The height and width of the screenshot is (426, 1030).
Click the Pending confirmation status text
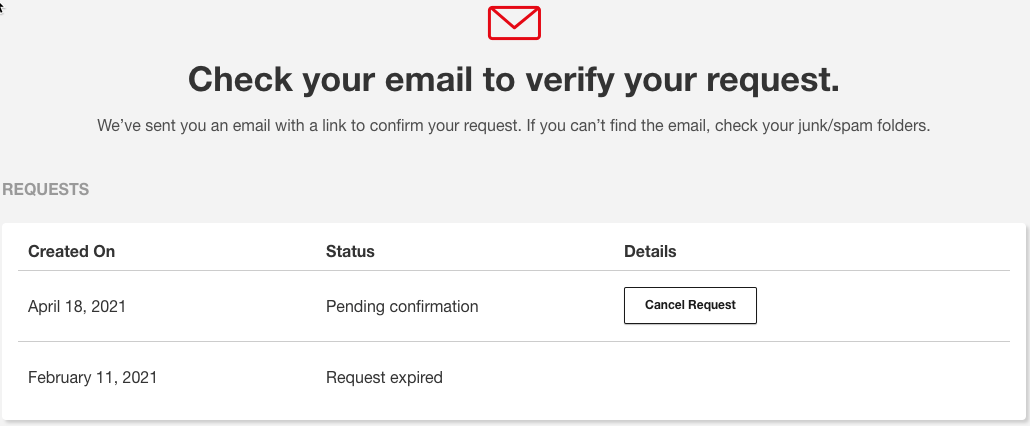(402, 307)
